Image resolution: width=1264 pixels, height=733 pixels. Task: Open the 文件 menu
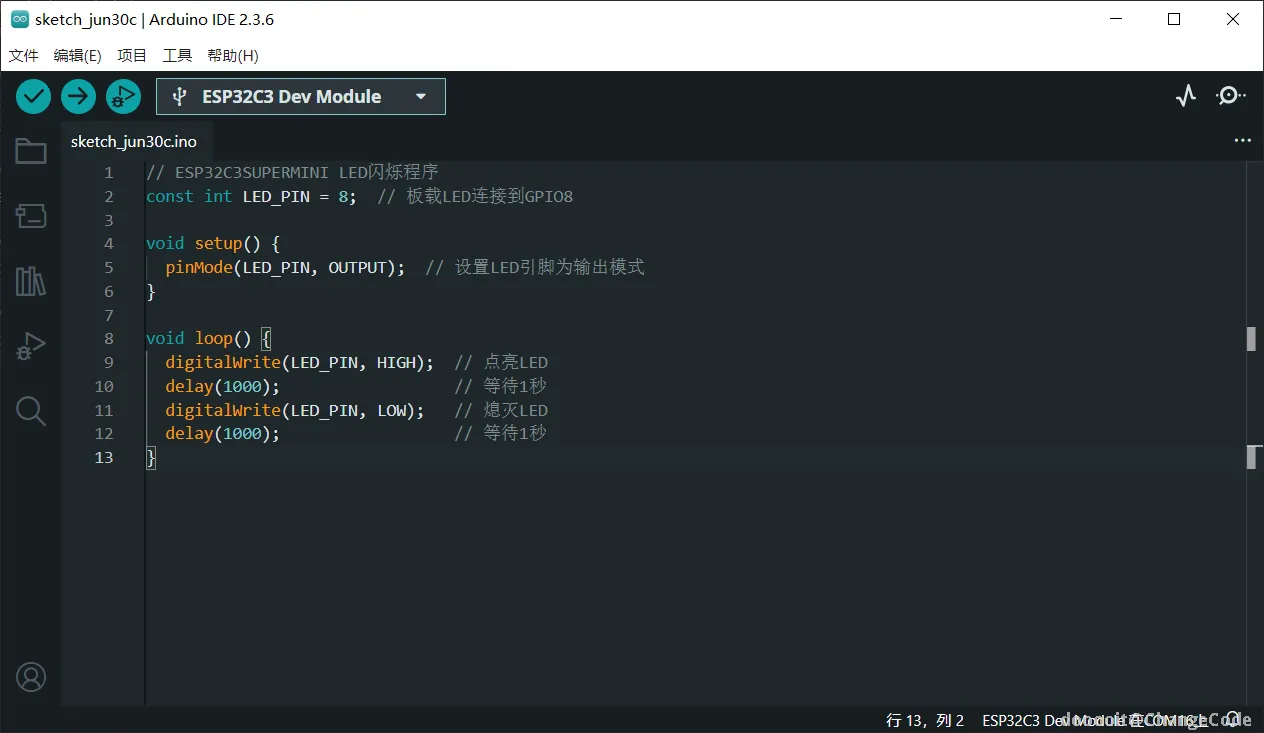tap(24, 56)
